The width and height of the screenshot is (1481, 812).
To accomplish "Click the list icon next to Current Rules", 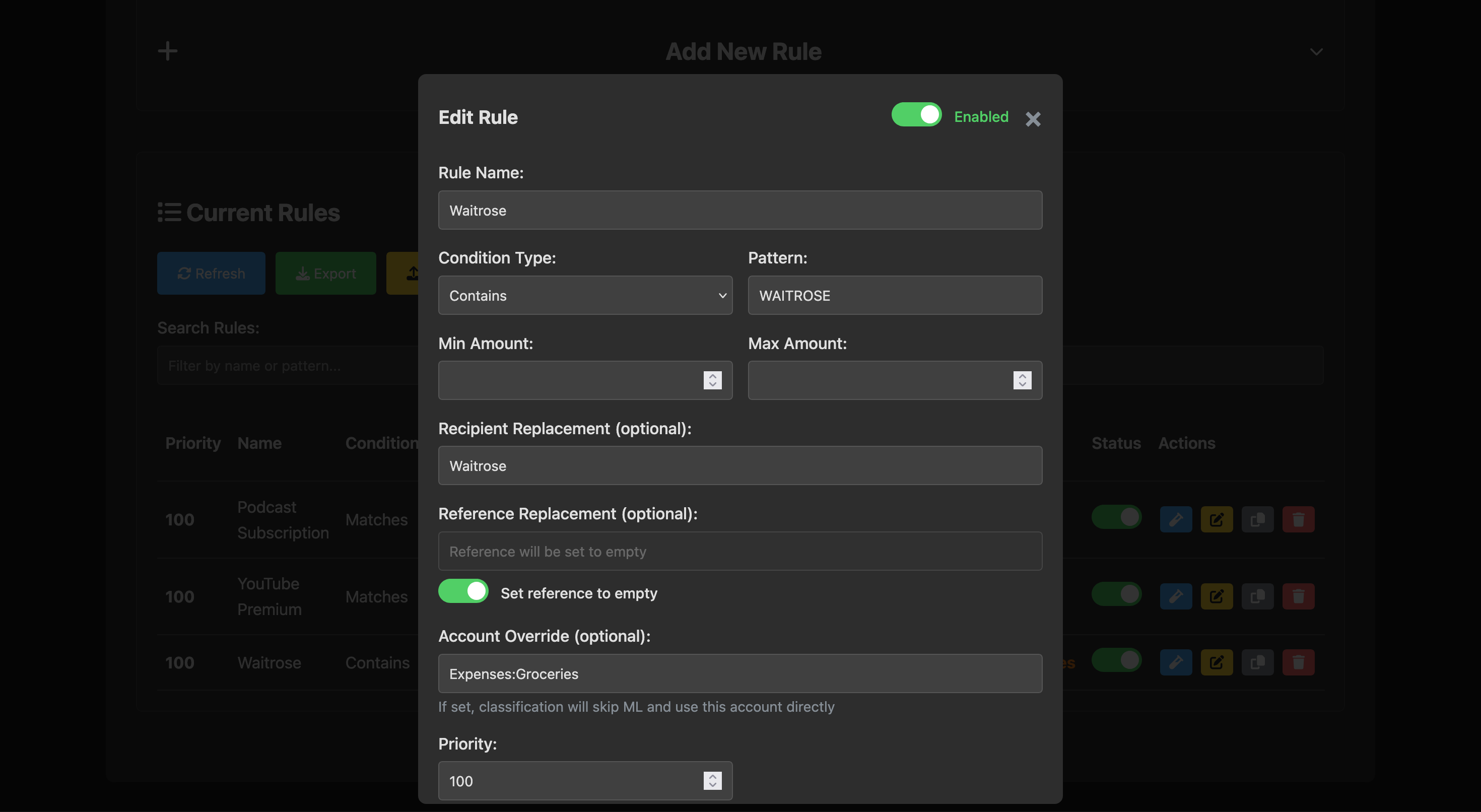I will pos(169,212).
